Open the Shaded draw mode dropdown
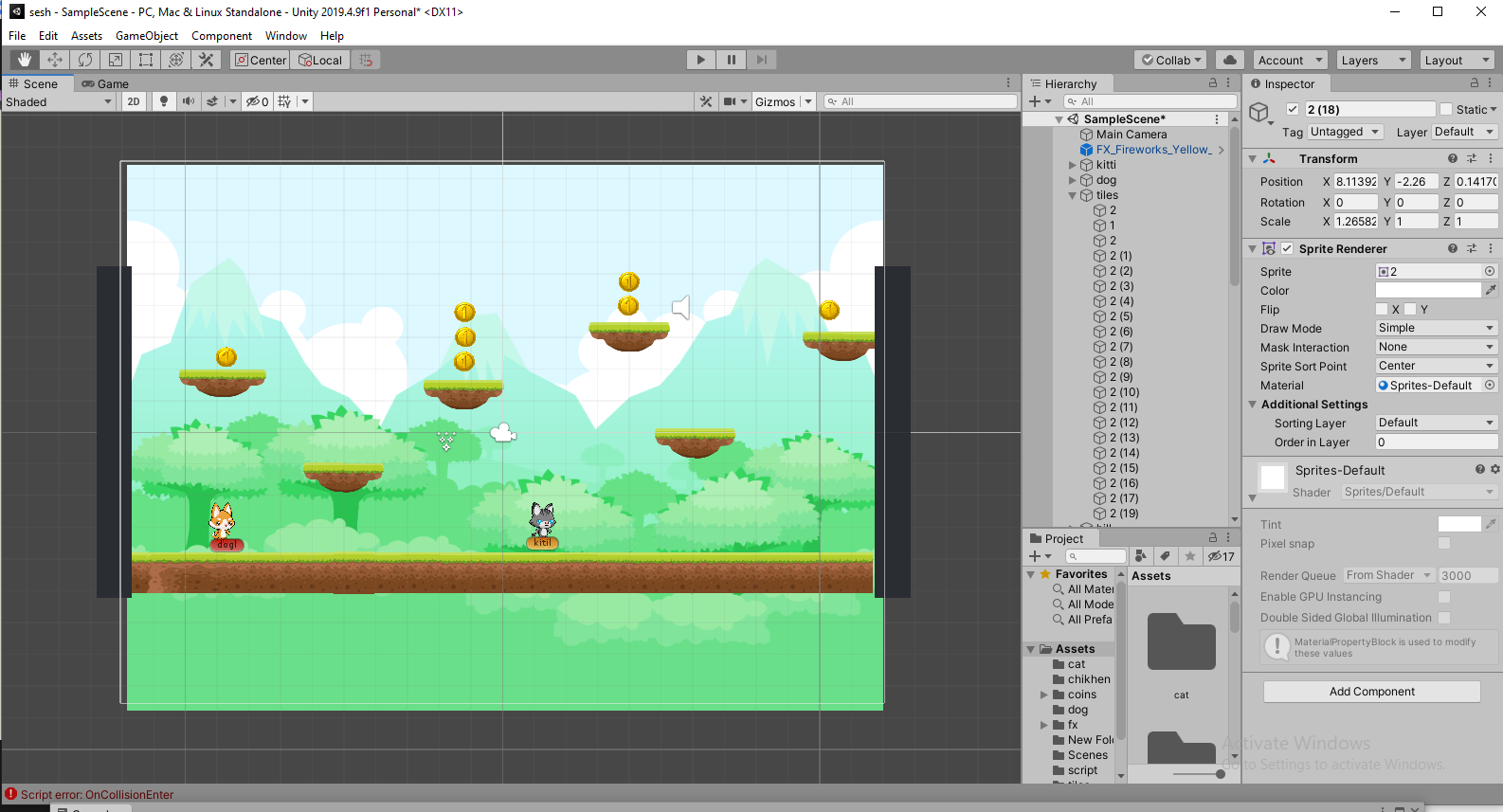 [x=59, y=101]
